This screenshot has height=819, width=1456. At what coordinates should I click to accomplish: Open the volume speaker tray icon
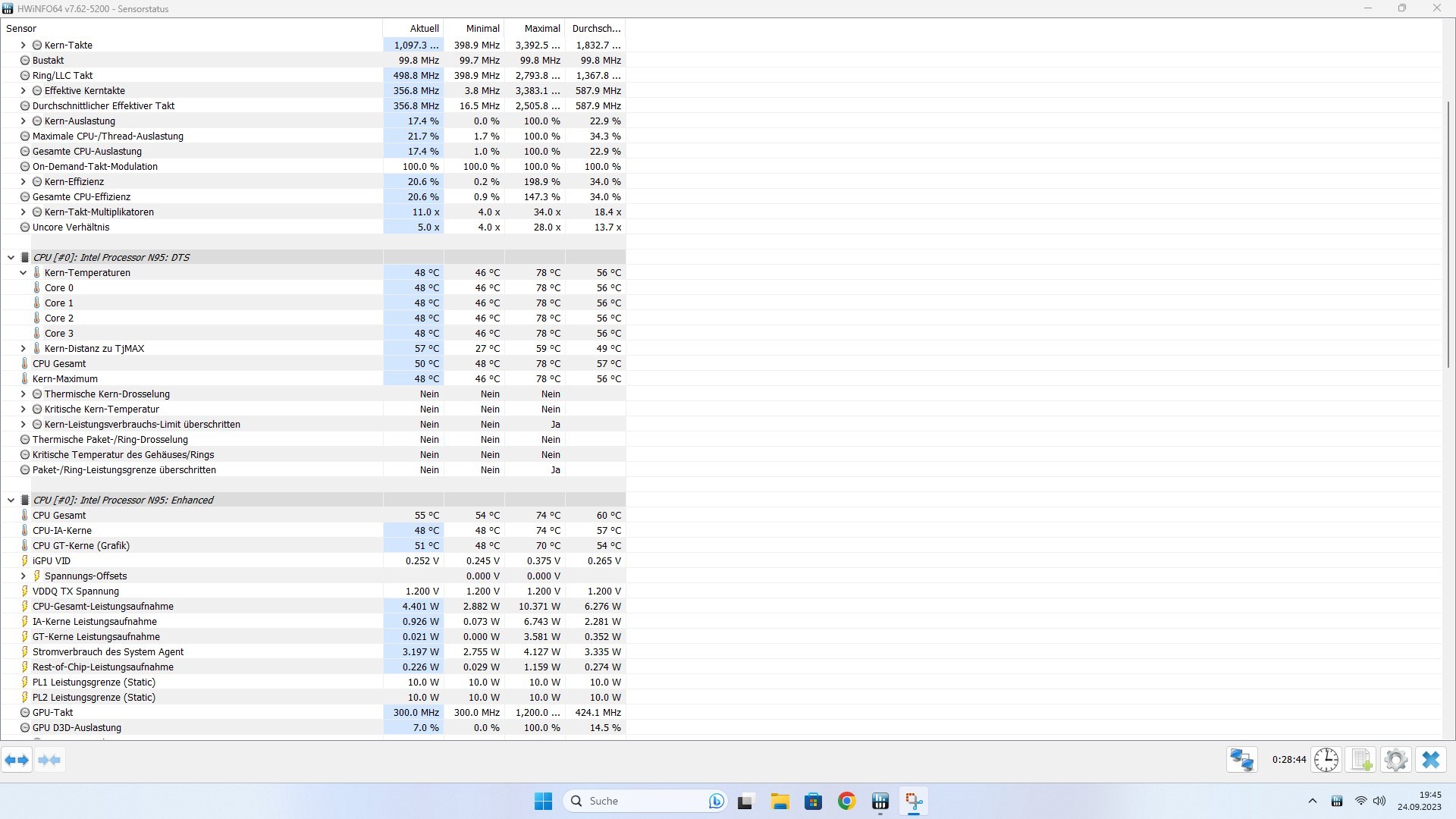[1379, 801]
